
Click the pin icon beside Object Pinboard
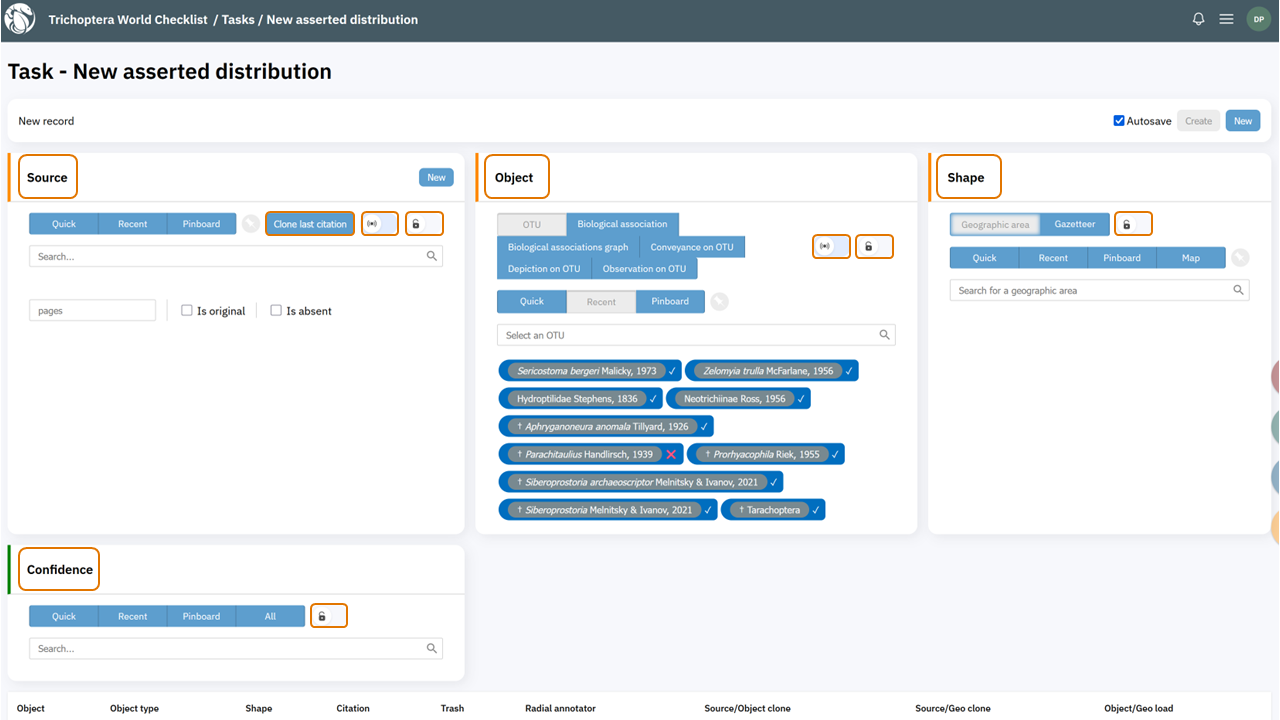point(719,302)
